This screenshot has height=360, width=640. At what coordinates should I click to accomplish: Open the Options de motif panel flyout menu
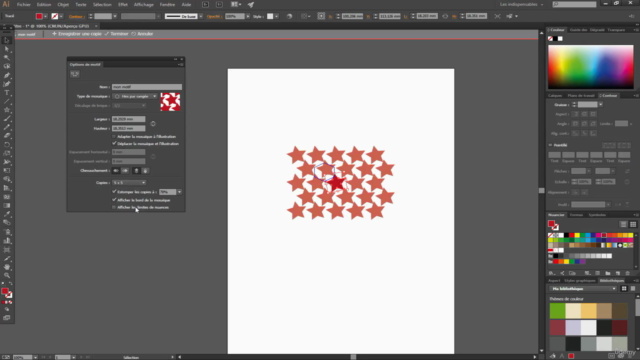[181, 64]
